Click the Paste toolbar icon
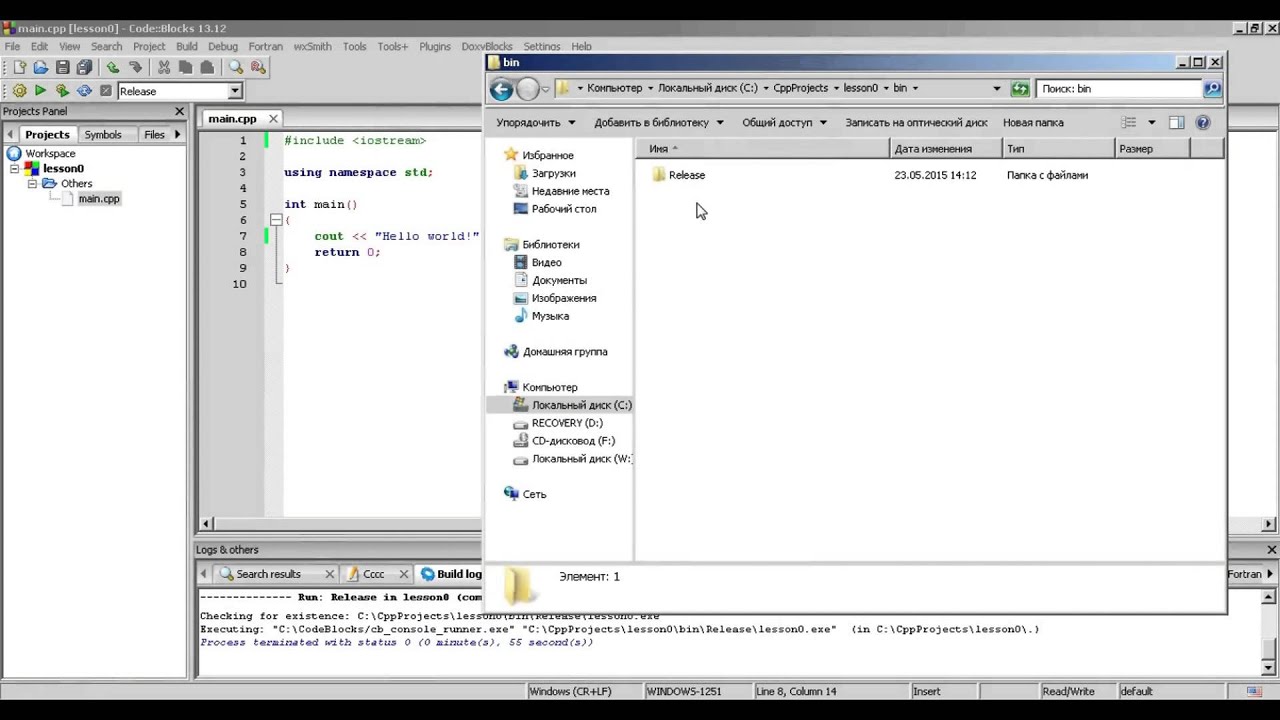 (x=207, y=67)
